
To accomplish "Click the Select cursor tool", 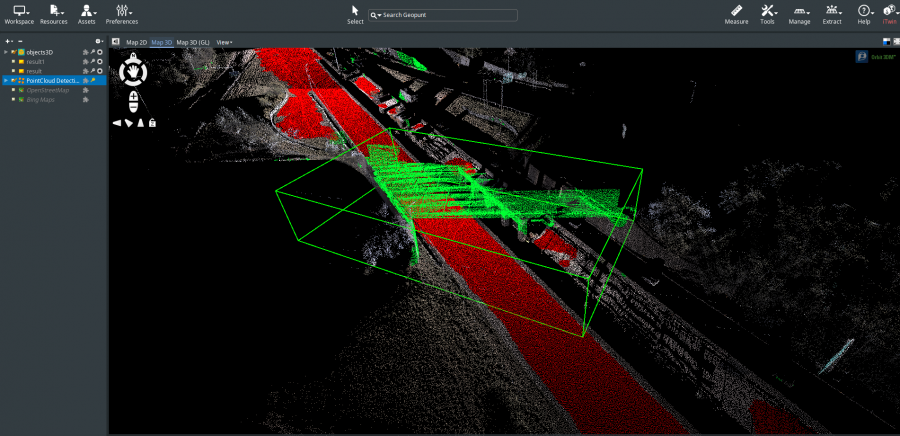I will (x=355, y=11).
